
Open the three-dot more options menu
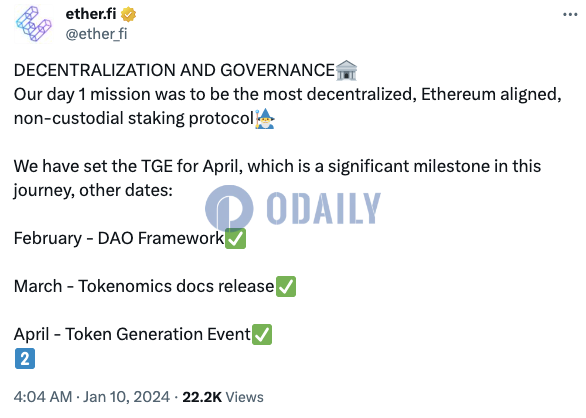coord(570,14)
